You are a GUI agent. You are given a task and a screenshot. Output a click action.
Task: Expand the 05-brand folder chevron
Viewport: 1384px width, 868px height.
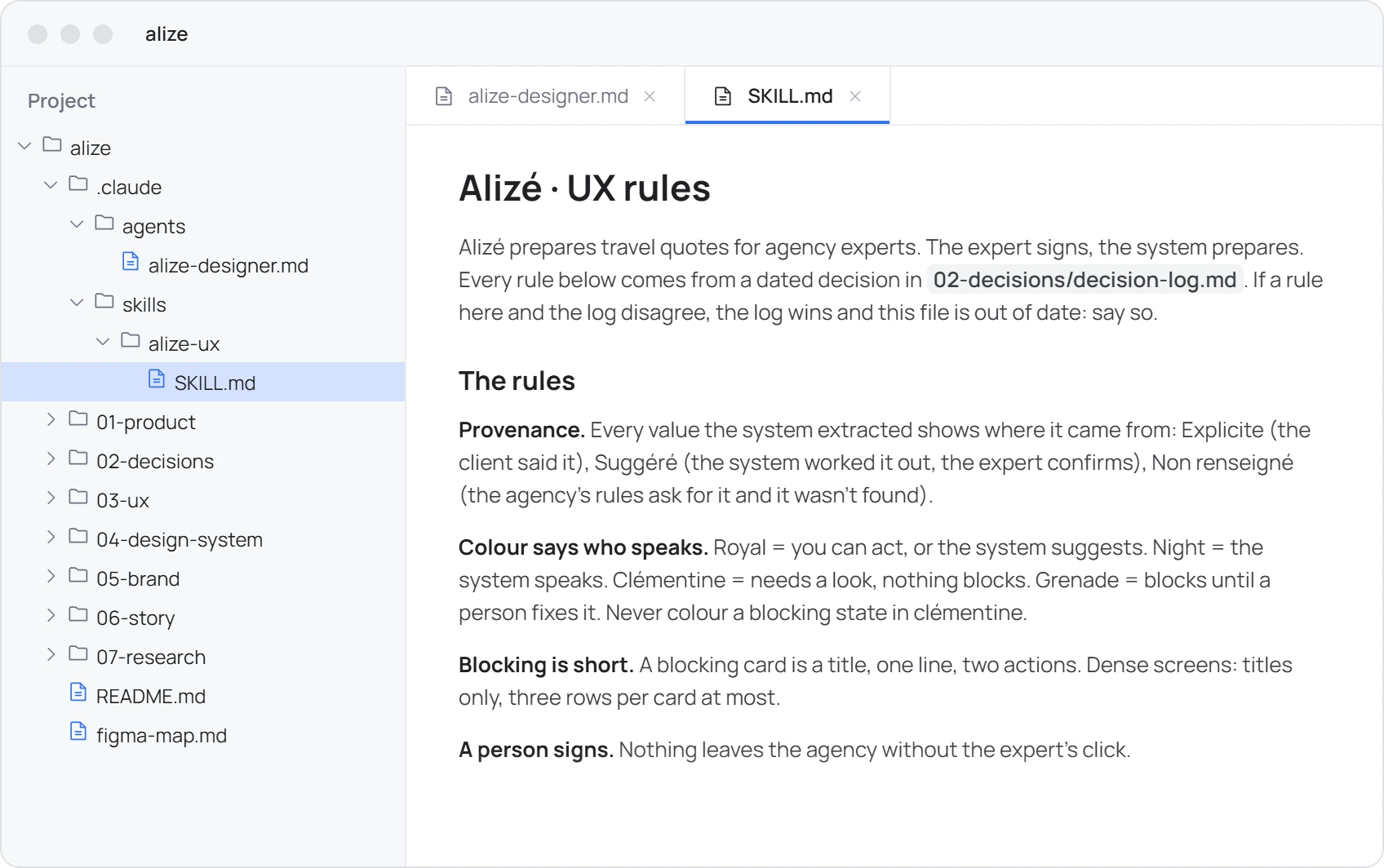(x=51, y=576)
